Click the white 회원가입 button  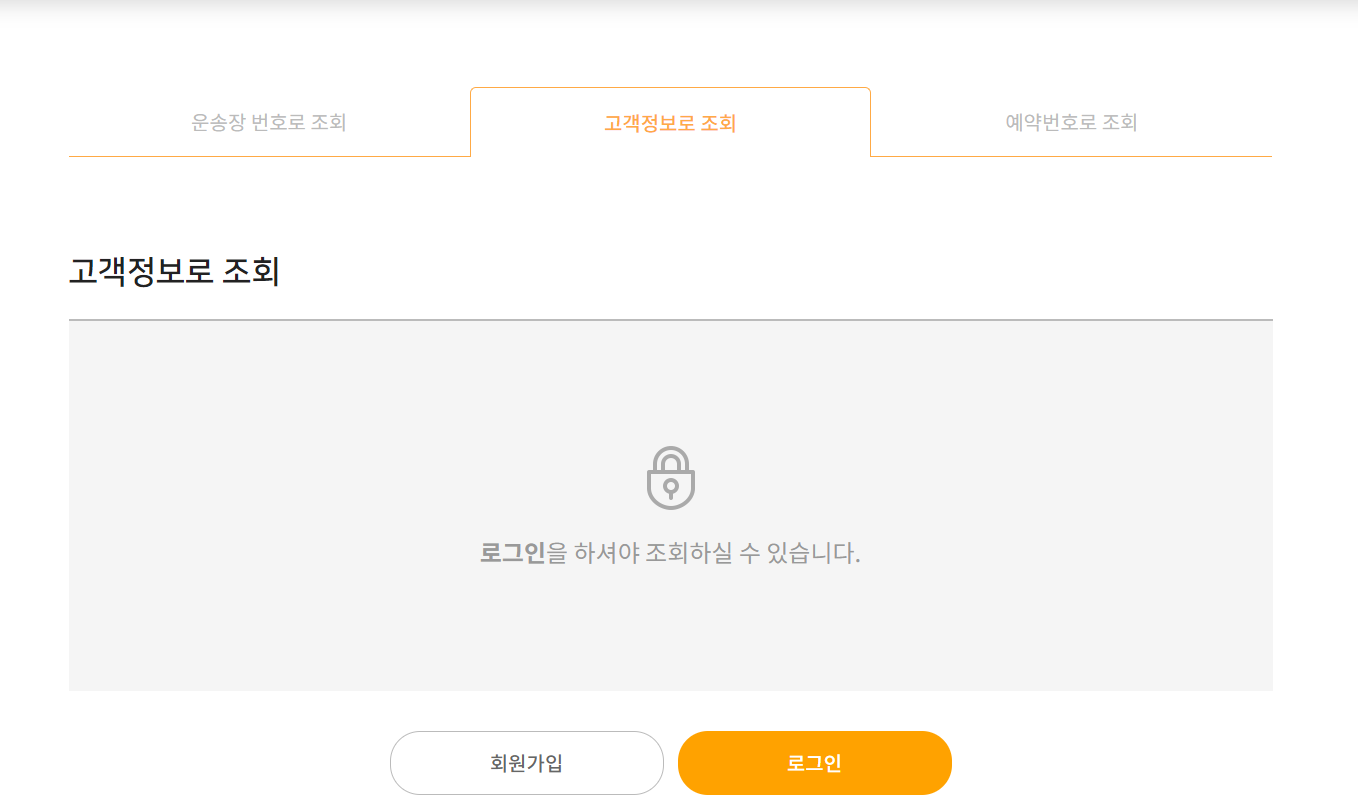[x=527, y=763]
